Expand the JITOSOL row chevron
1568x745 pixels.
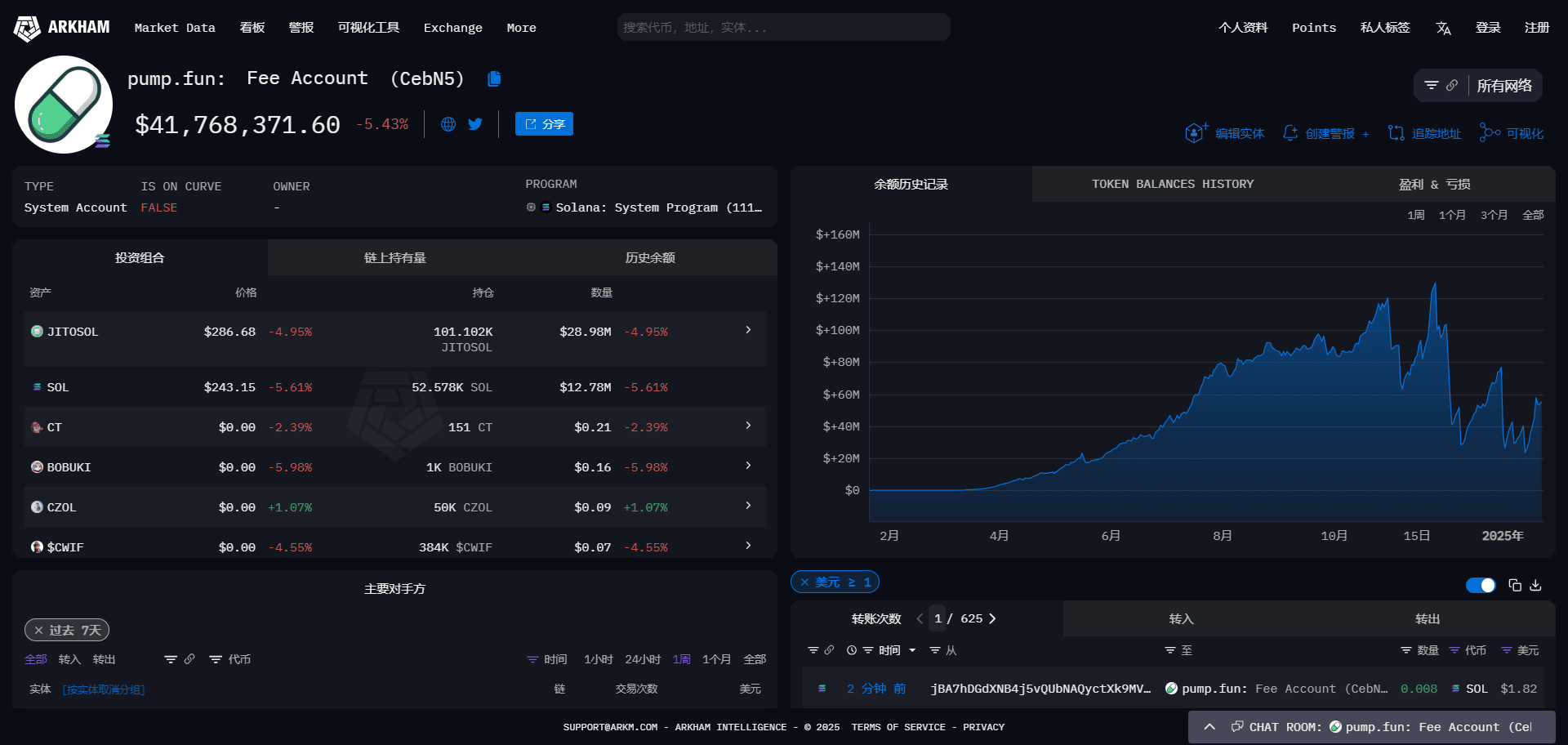pos(748,330)
